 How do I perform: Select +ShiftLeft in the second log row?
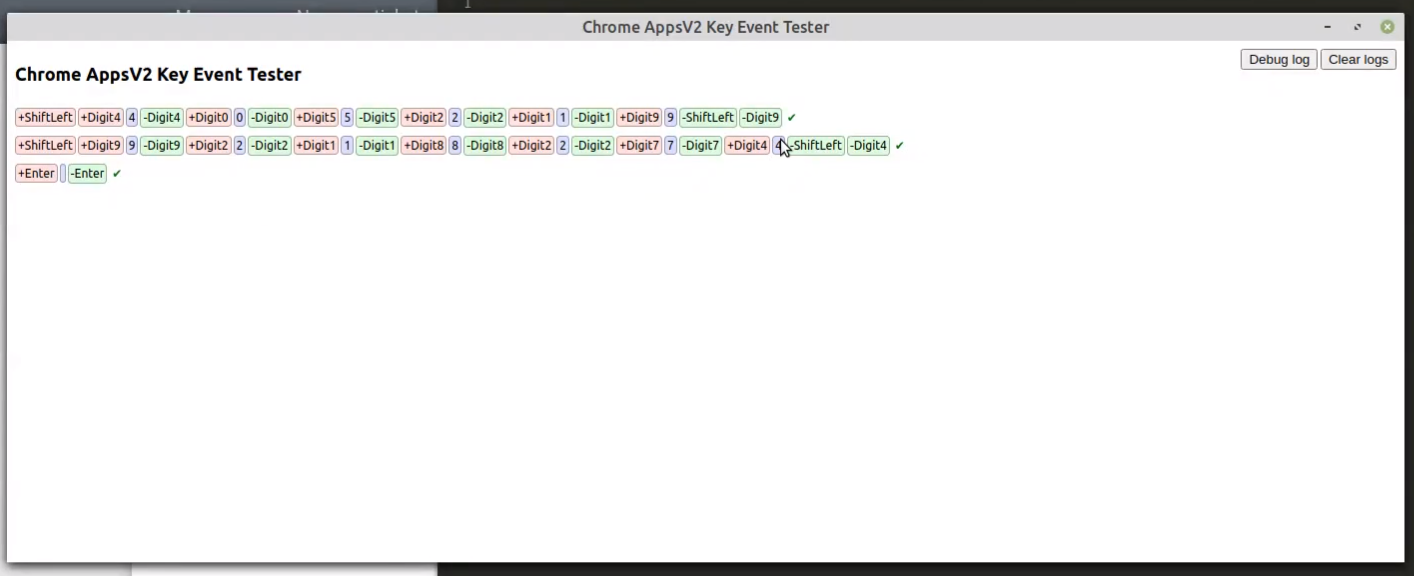point(45,145)
